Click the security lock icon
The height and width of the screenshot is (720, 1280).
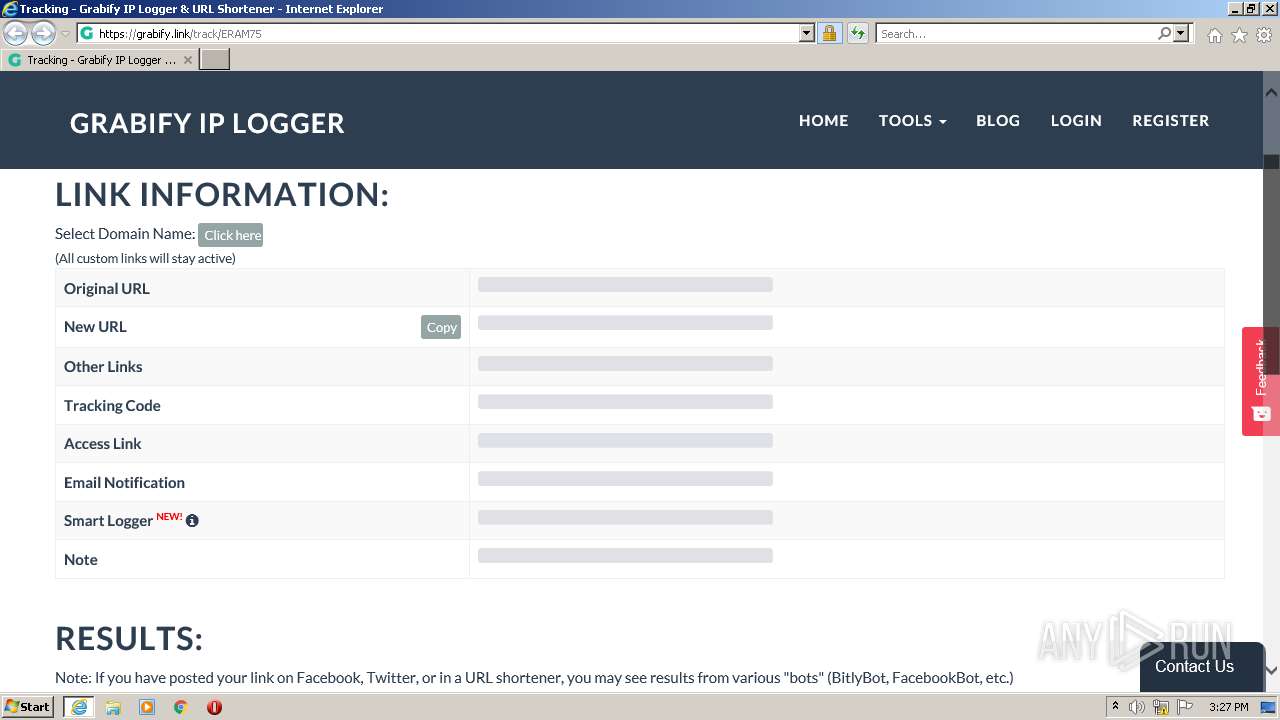(x=829, y=33)
